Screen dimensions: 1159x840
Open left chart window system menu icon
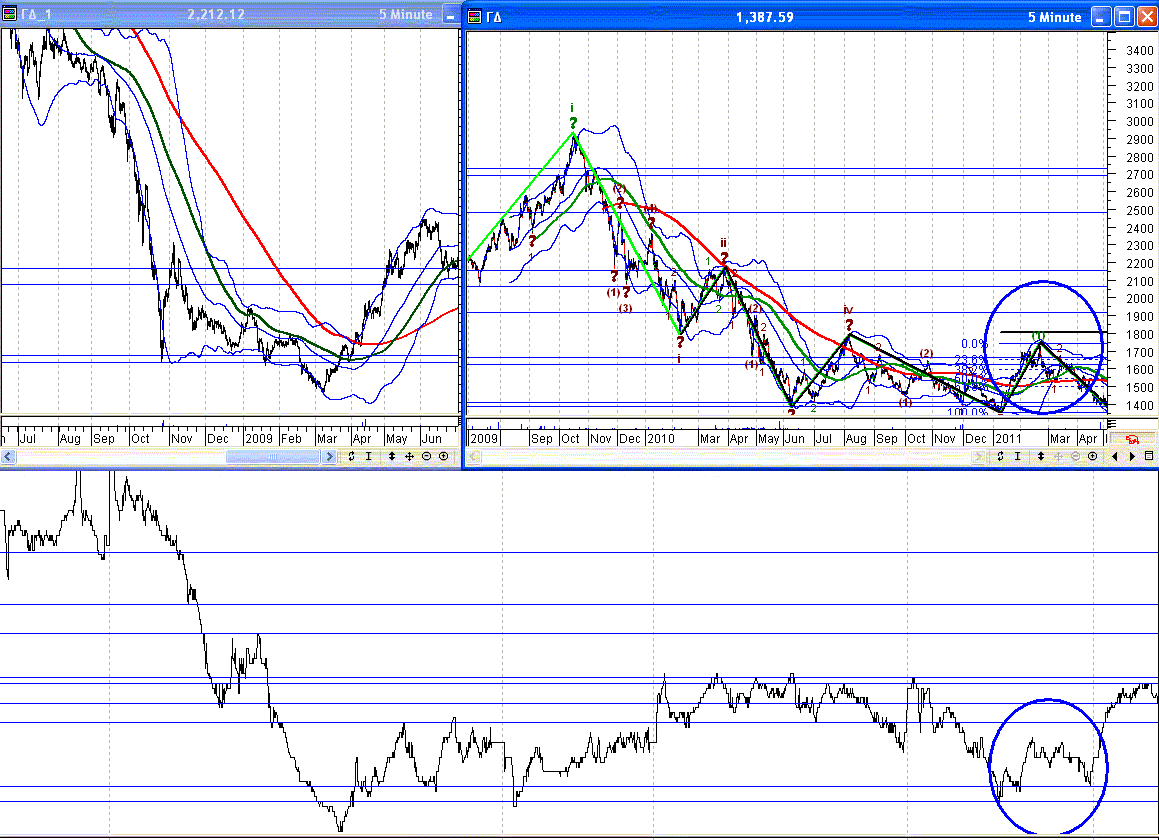click(9, 15)
